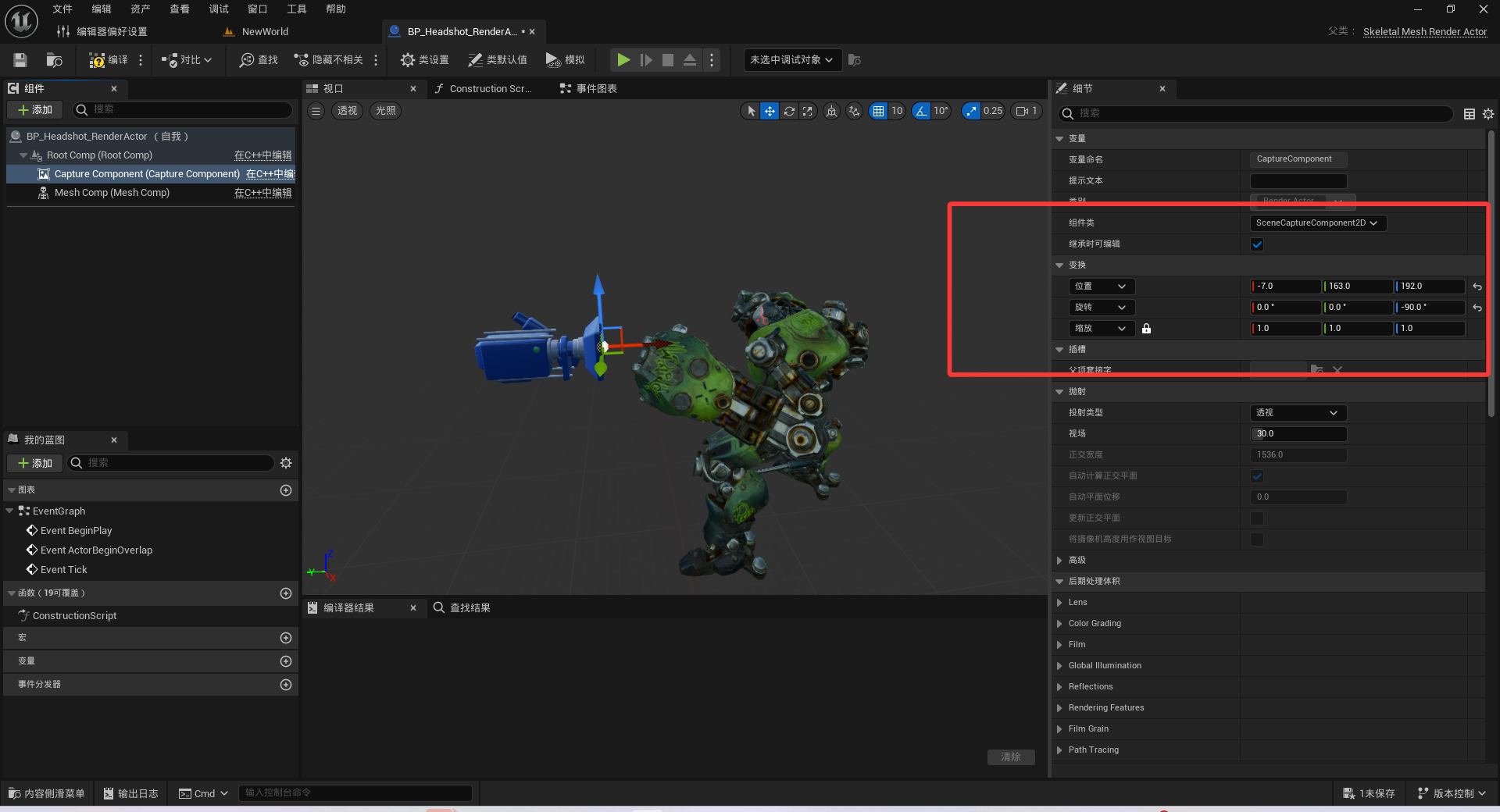
Task: Click the Stop playback square
Action: [668, 60]
